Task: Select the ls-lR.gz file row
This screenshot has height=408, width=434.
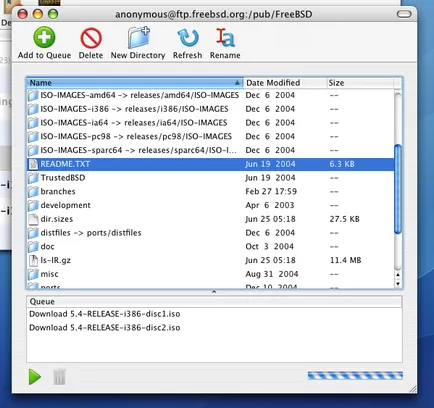Action: (x=210, y=260)
